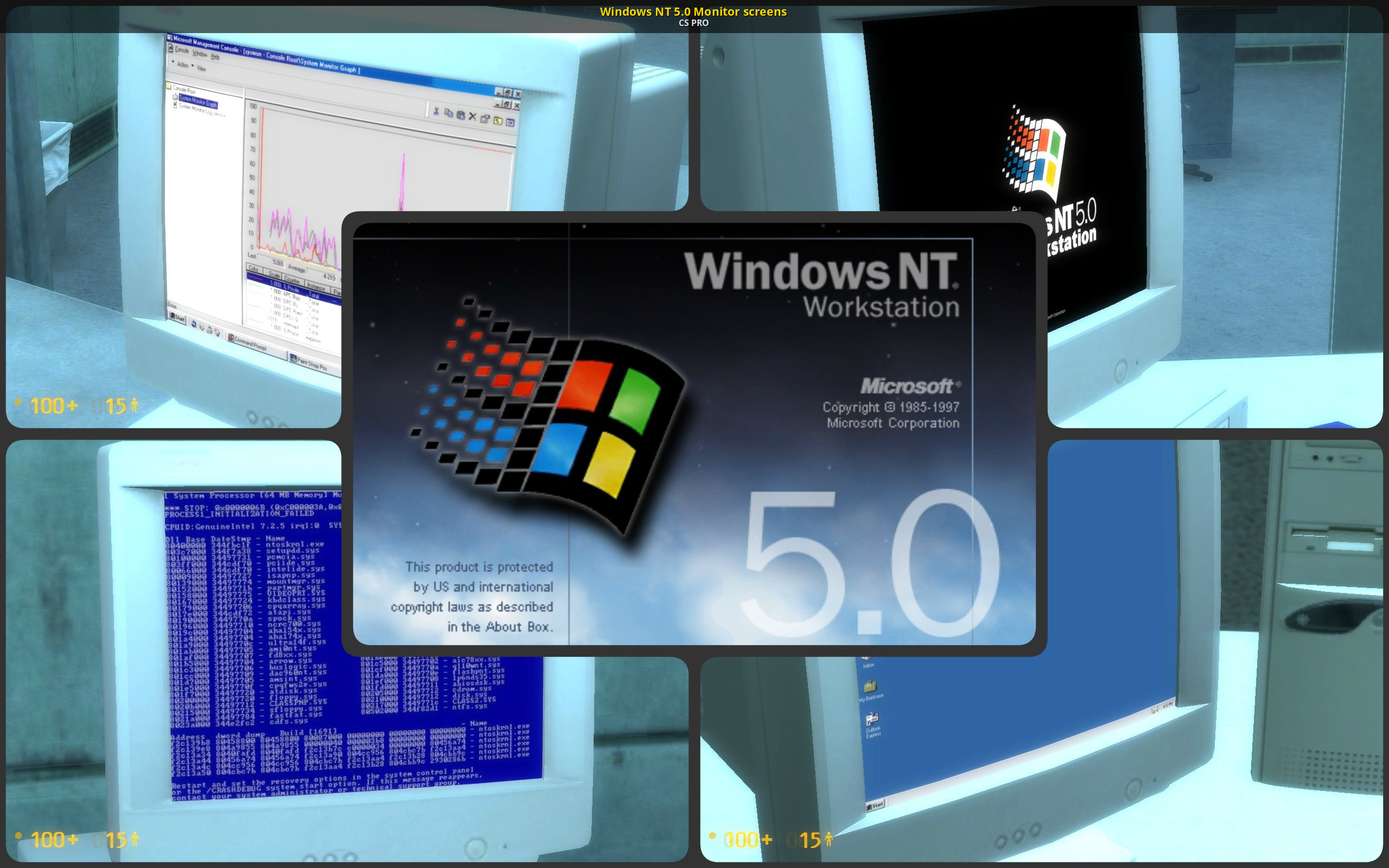
Task: Click the Copy icon in monitor toolbar
Action: [x=448, y=114]
